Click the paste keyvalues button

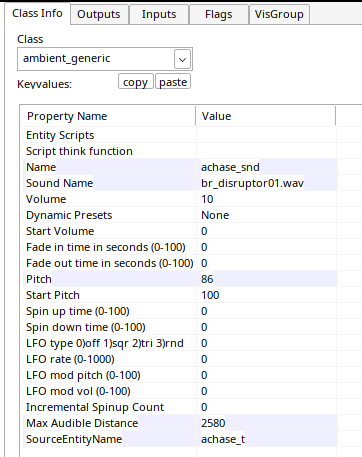tap(173, 82)
